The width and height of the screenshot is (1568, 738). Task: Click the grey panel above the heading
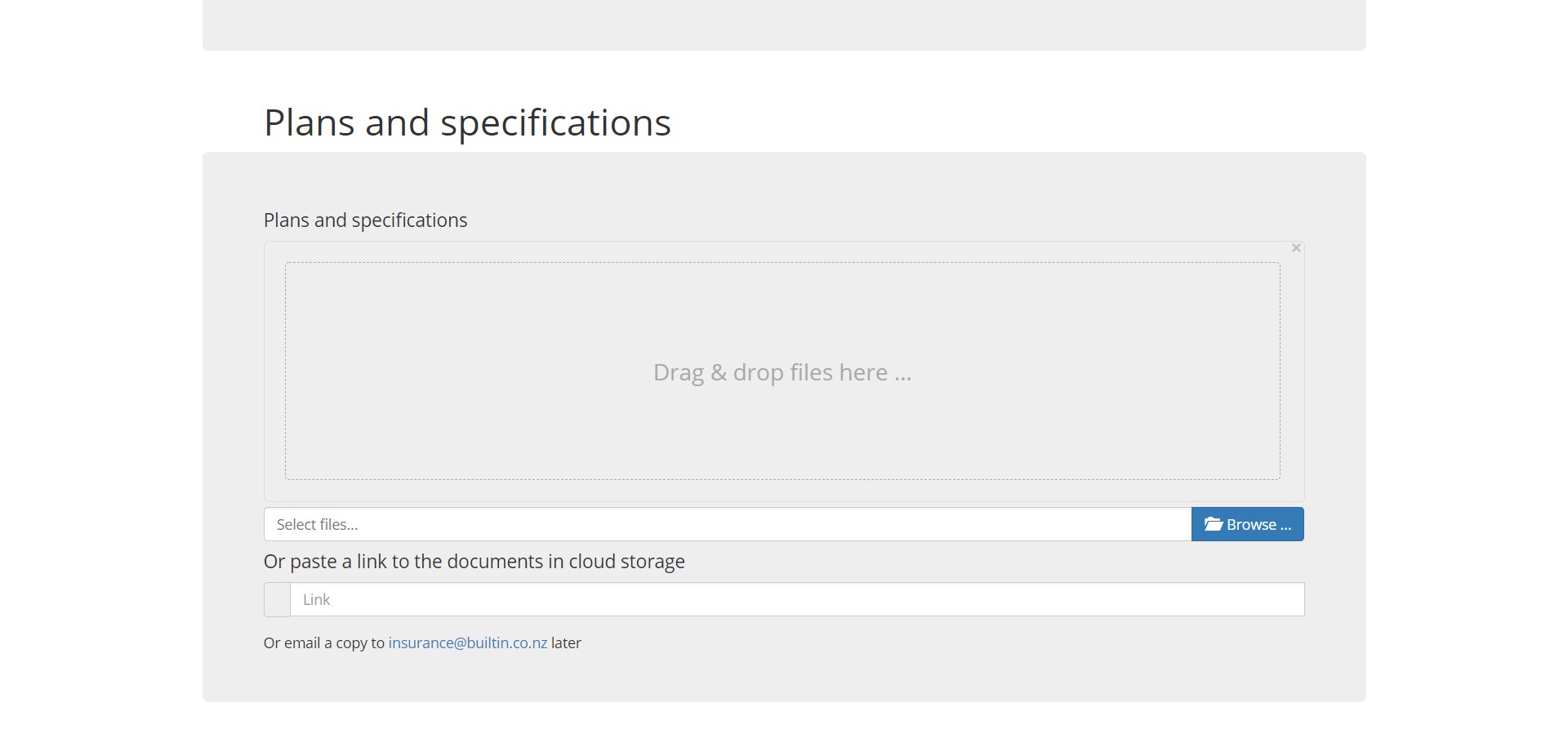click(x=784, y=24)
